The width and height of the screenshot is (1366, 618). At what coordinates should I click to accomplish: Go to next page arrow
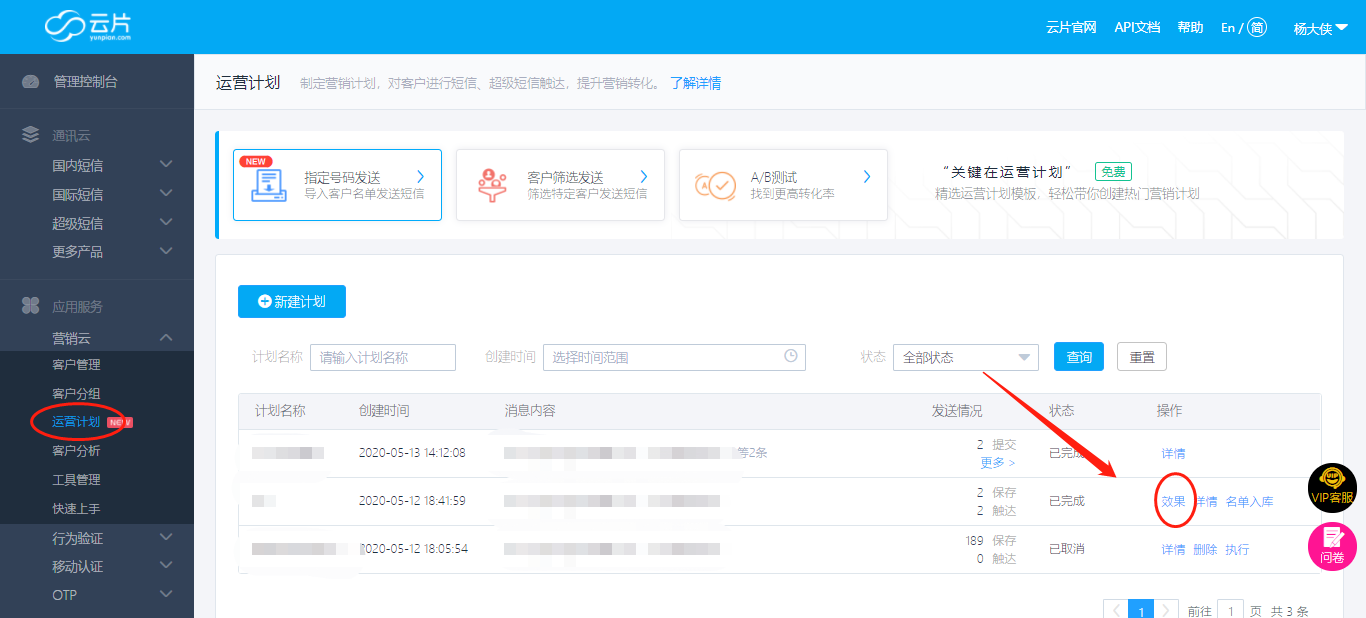click(x=1166, y=610)
